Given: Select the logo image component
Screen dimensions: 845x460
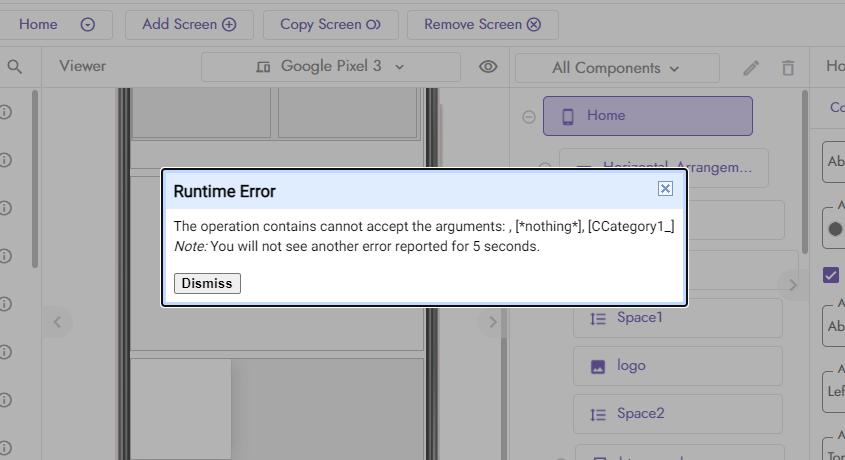Looking at the screenshot, I should [x=677, y=366].
